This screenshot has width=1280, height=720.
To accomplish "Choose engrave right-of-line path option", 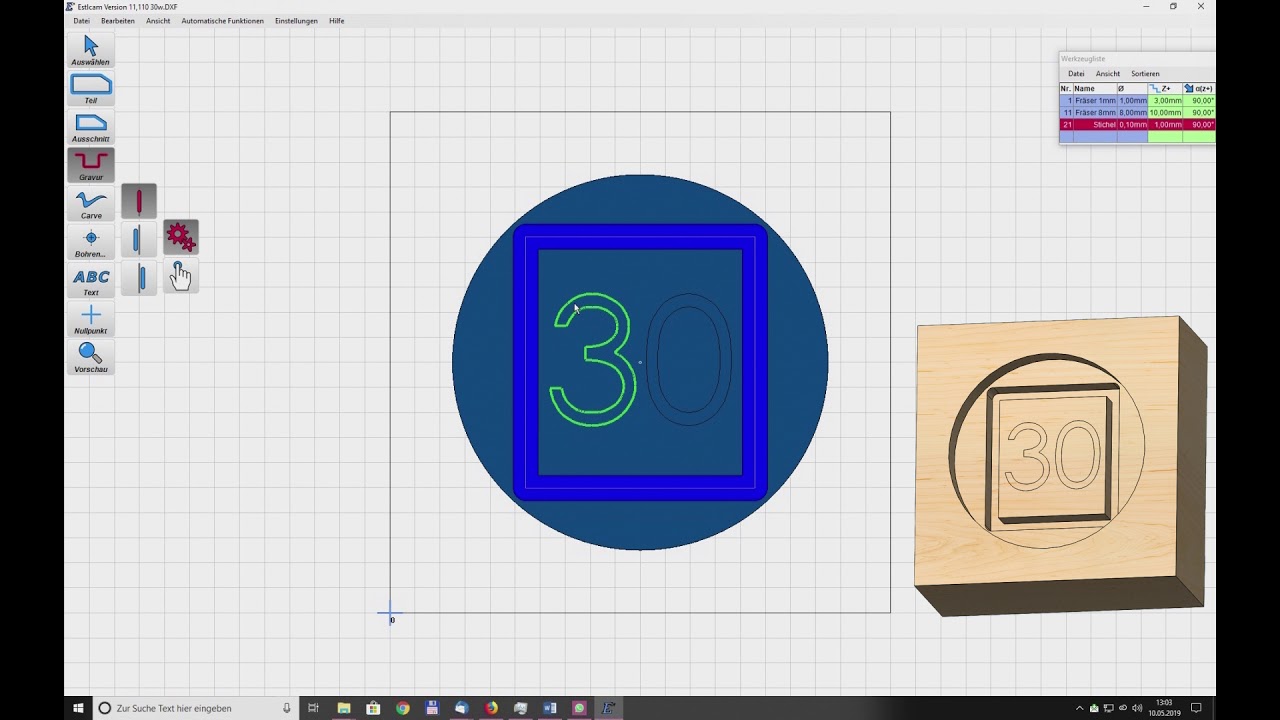I will pos(139,278).
